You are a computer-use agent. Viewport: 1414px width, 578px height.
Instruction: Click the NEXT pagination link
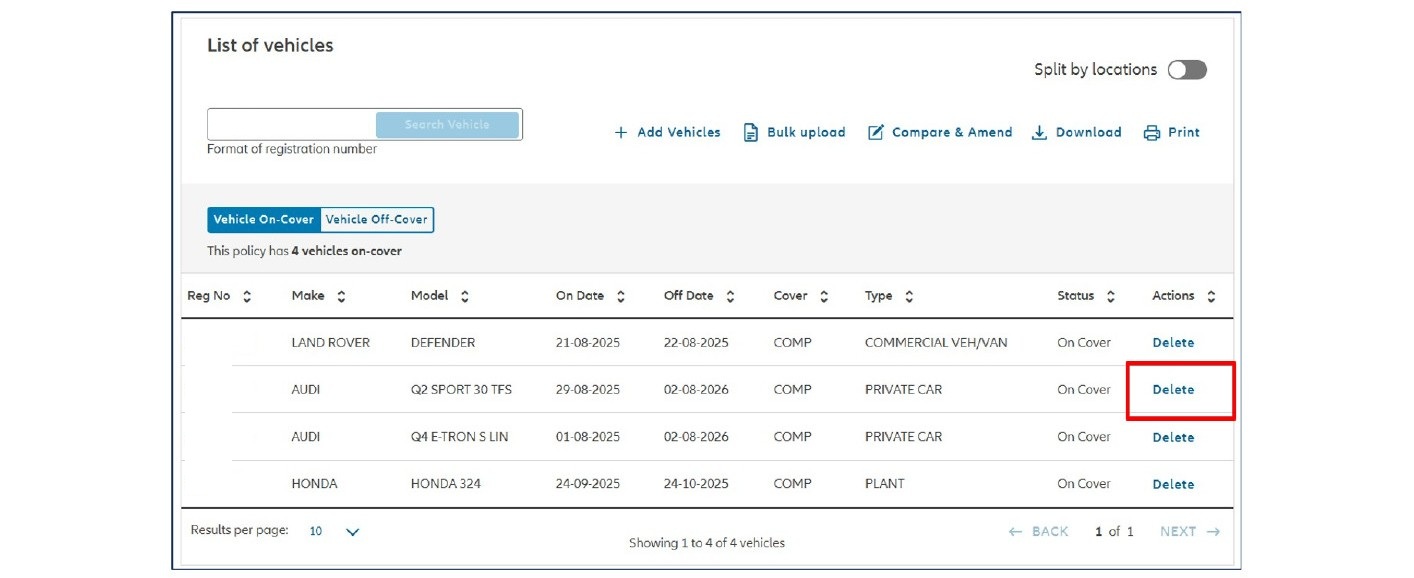tap(1190, 531)
